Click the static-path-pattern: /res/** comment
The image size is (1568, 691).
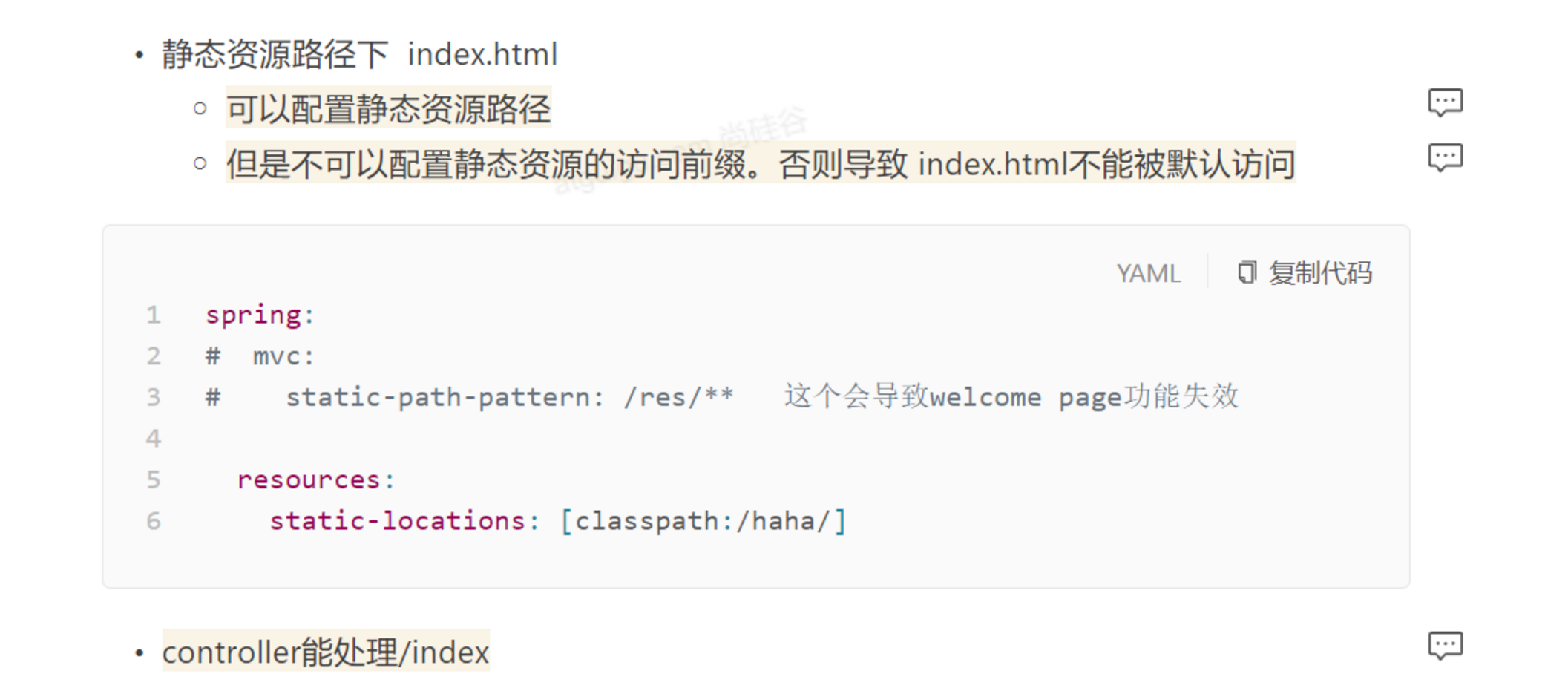[509, 398]
